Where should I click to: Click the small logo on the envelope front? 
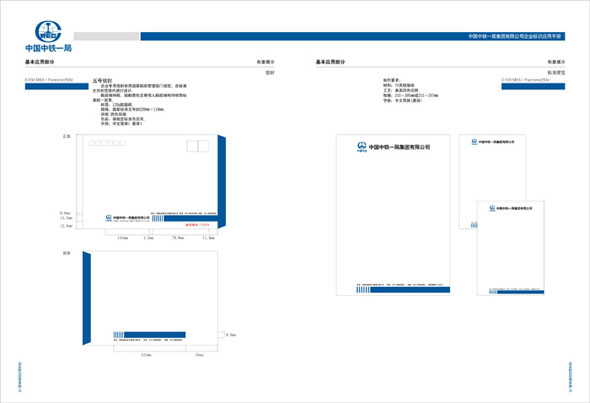(x=109, y=218)
